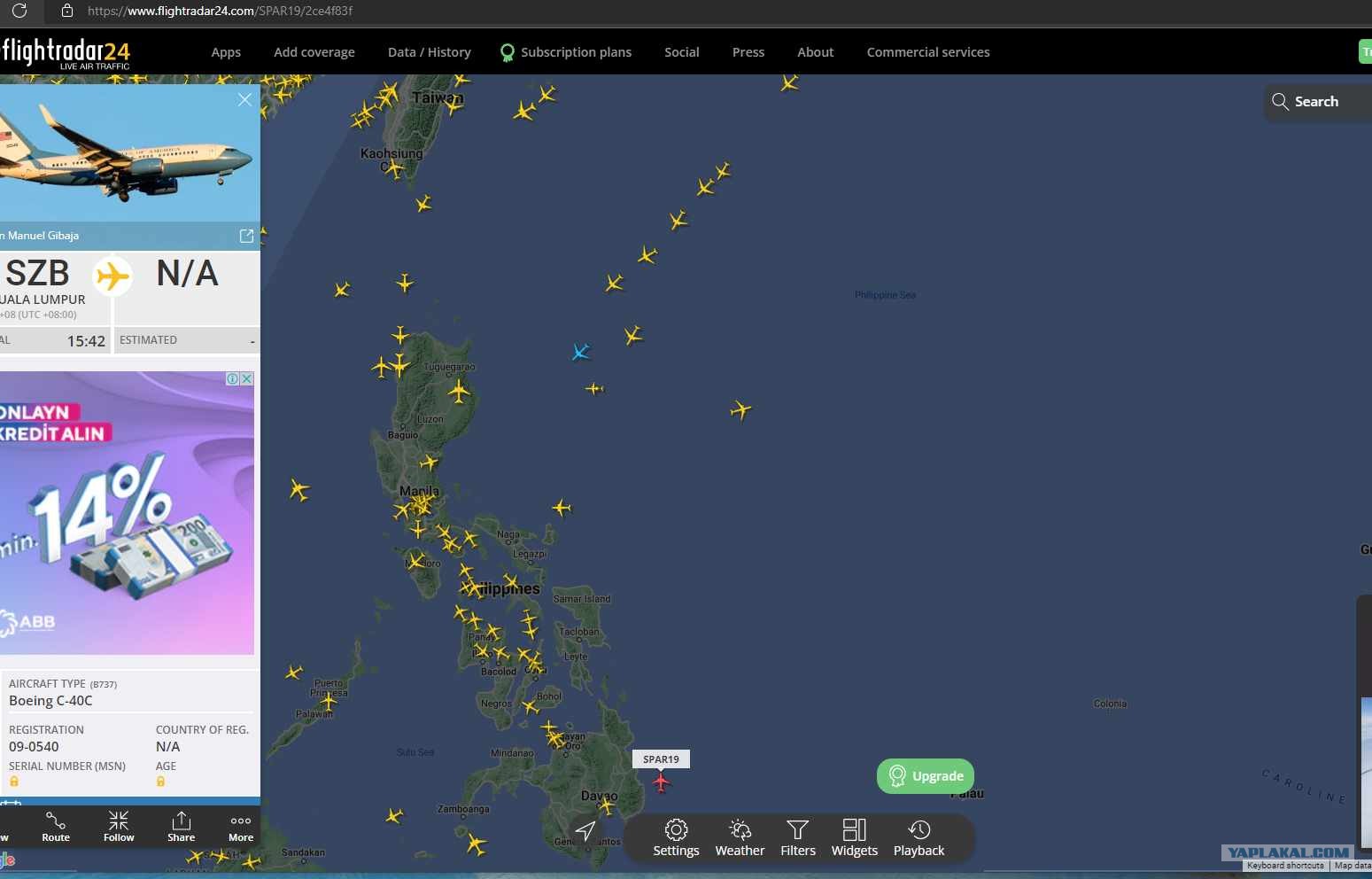Click the Zamboanga city label
The height and width of the screenshot is (879, 1372).
[463, 809]
